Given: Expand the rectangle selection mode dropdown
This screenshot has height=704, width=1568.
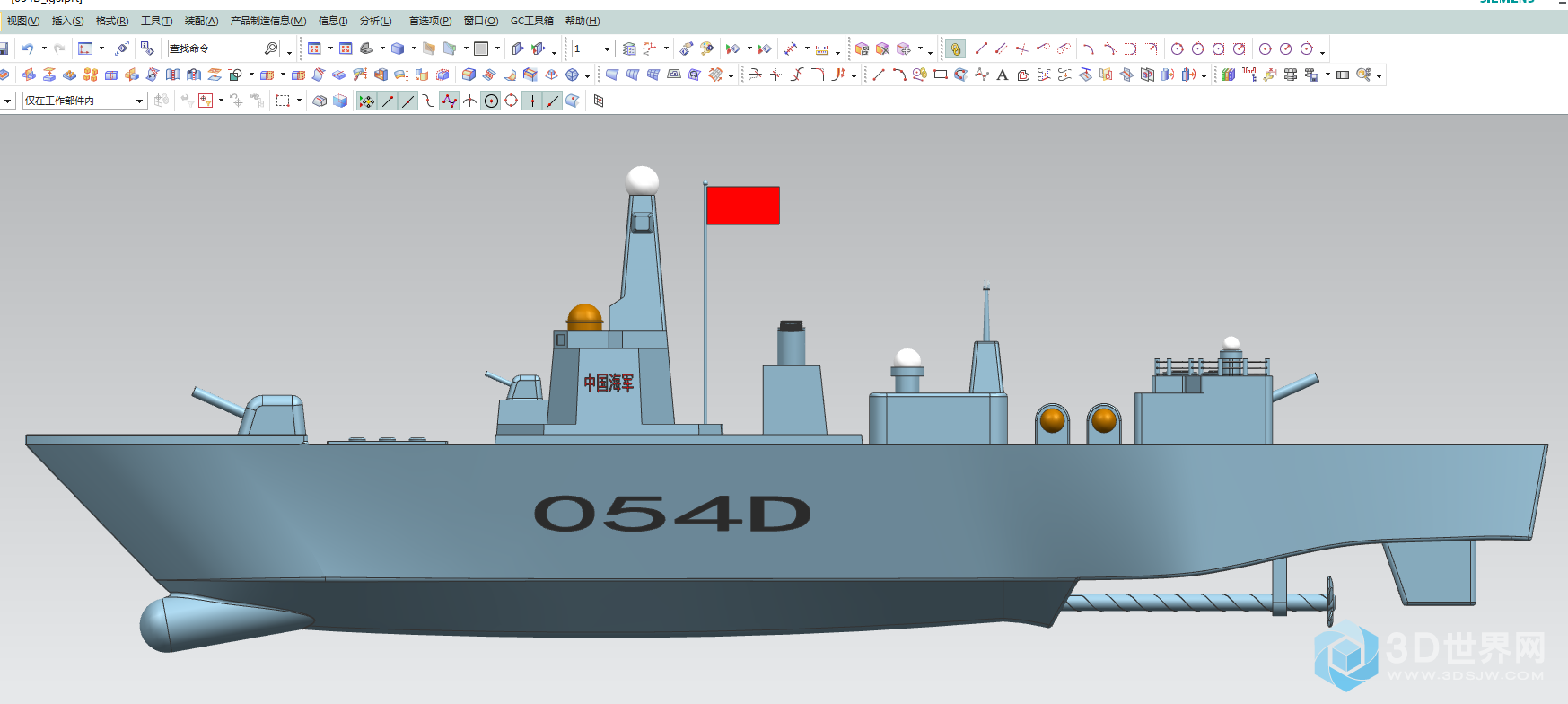Looking at the screenshot, I should [x=299, y=101].
